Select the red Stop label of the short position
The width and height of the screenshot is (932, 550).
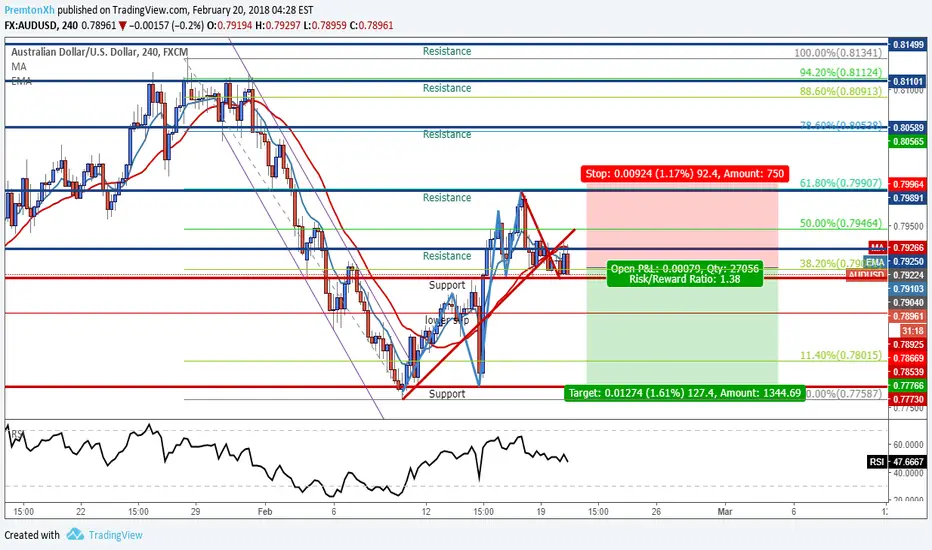(685, 174)
